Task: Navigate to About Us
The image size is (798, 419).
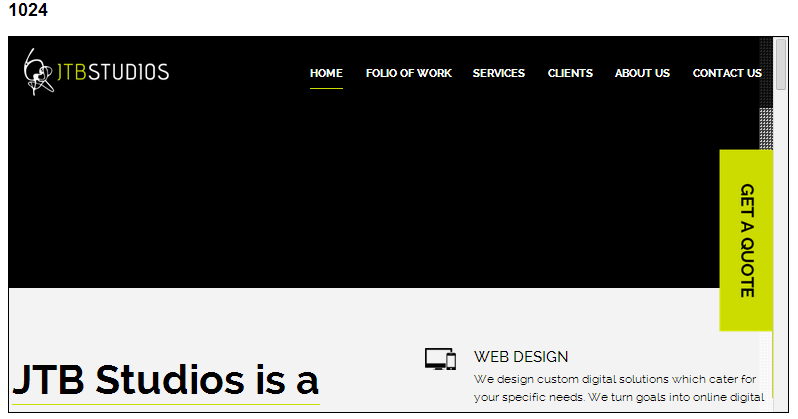Action: [642, 73]
